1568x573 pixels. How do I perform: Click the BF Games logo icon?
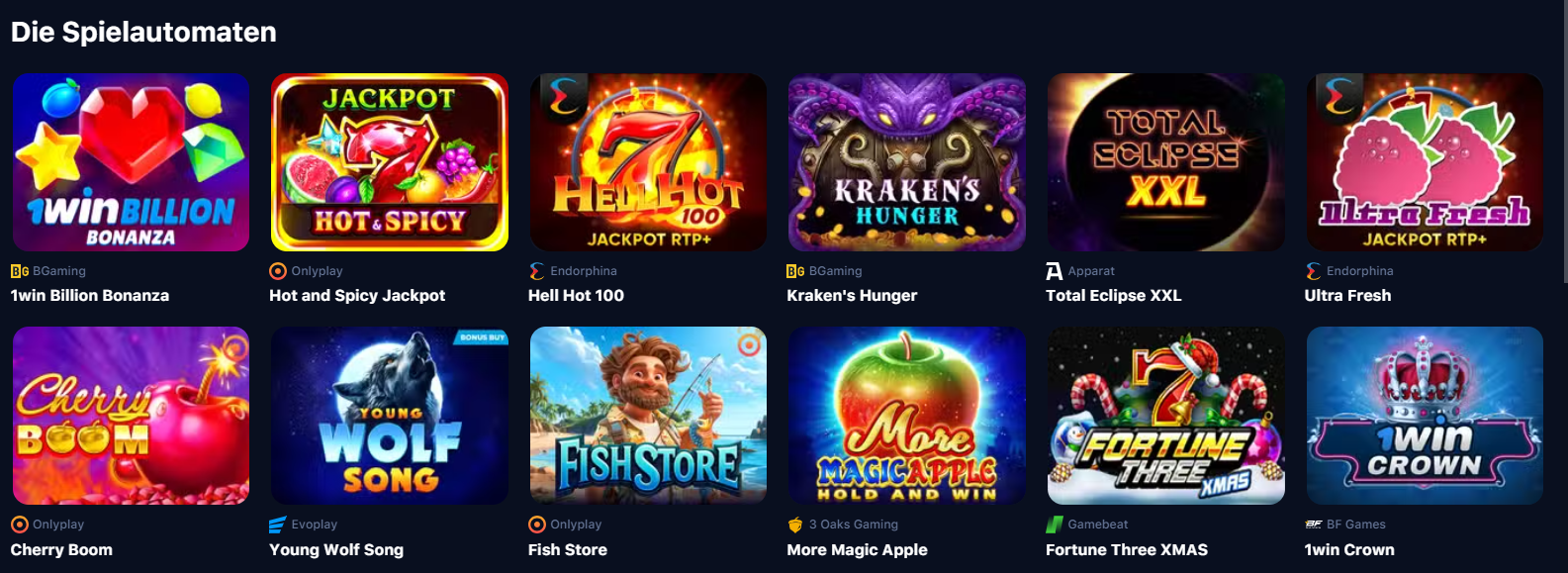(x=1314, y=525)
